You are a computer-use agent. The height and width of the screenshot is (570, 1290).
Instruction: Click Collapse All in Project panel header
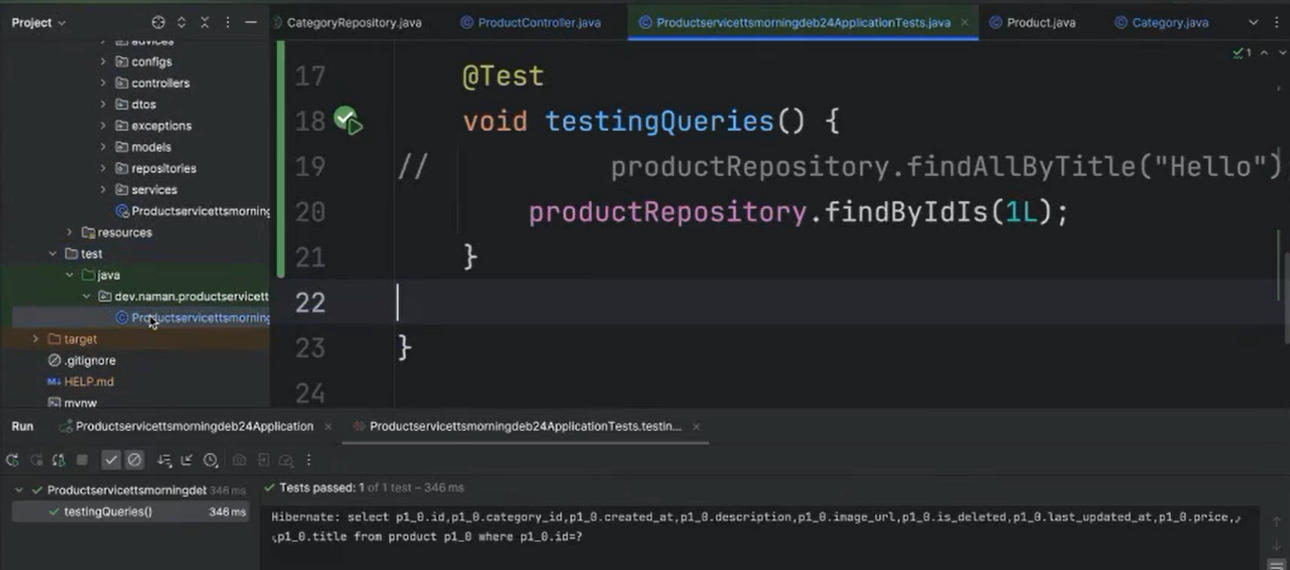tap(204, 22)
